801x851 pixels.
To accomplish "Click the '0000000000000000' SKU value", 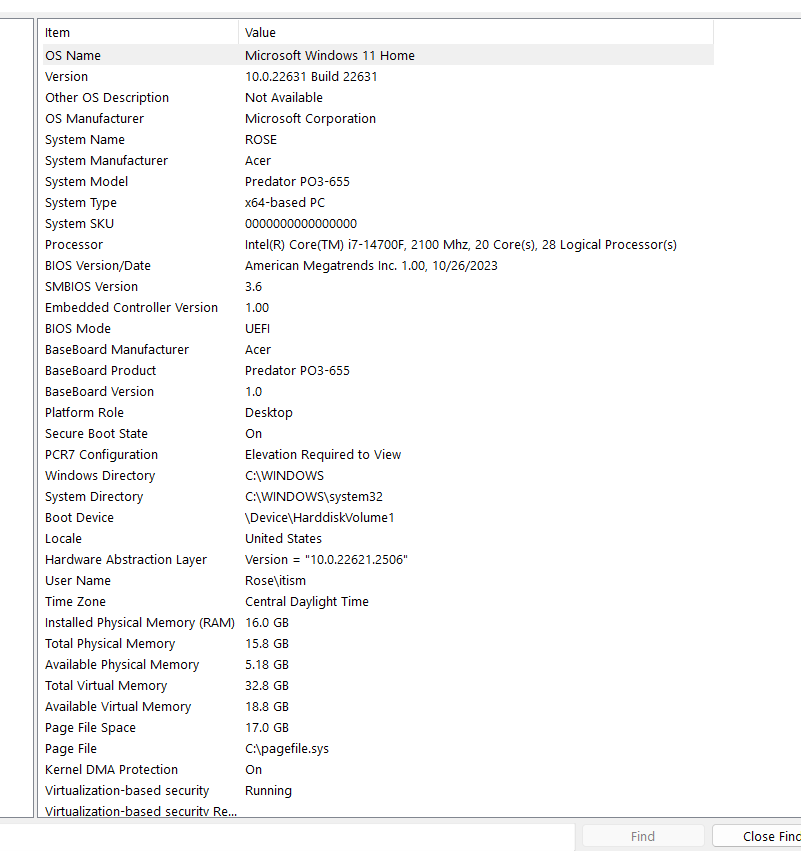I will pyautogui.click(x=301, y=224).
